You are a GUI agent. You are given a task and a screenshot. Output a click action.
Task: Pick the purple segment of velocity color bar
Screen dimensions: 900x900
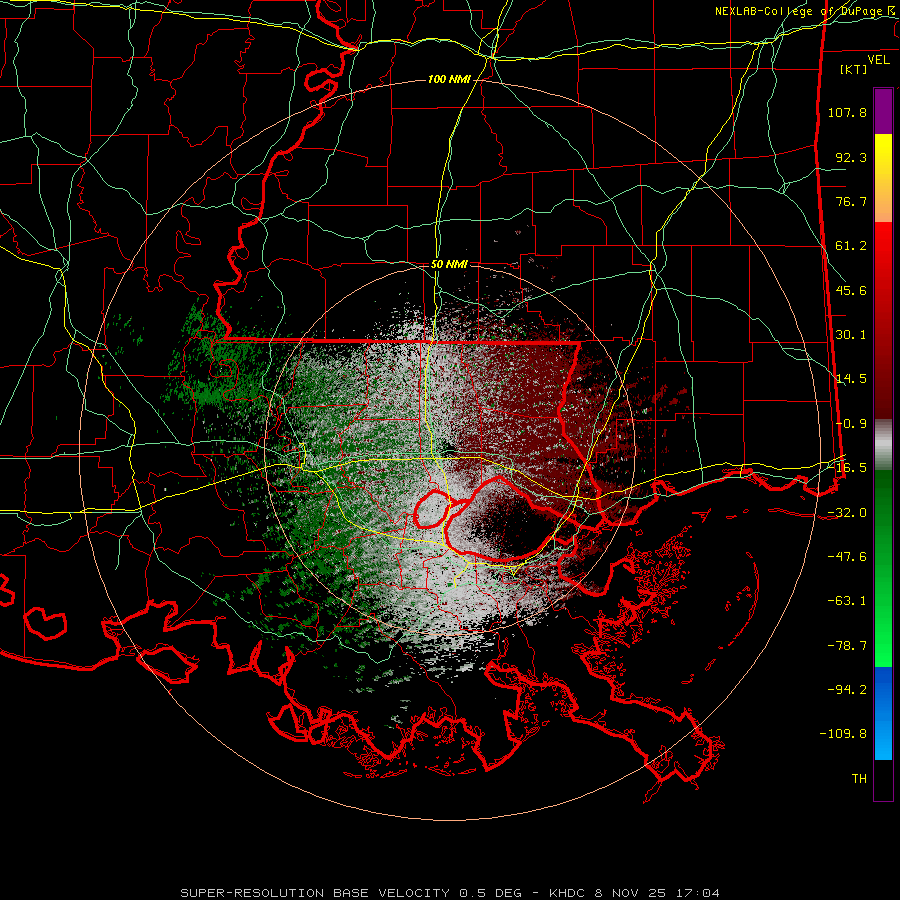pyautogui.click(x=883, y=111)
